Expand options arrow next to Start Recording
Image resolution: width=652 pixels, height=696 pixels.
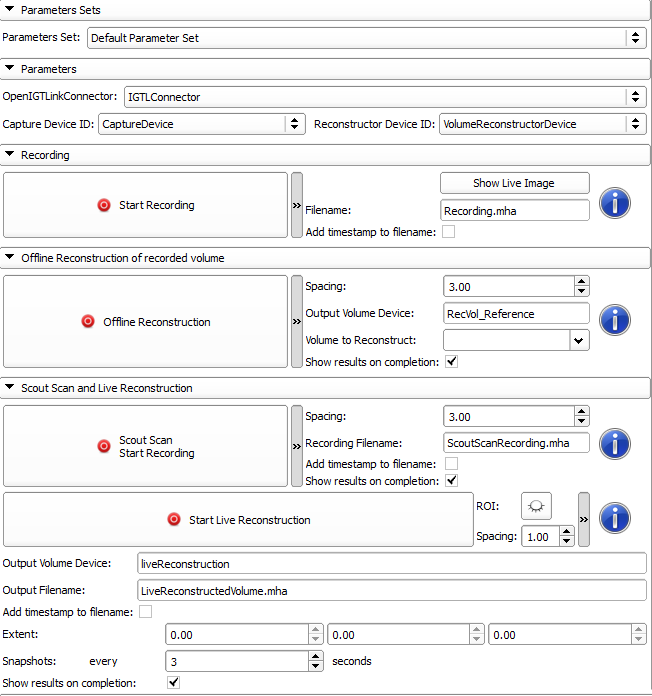296,205
